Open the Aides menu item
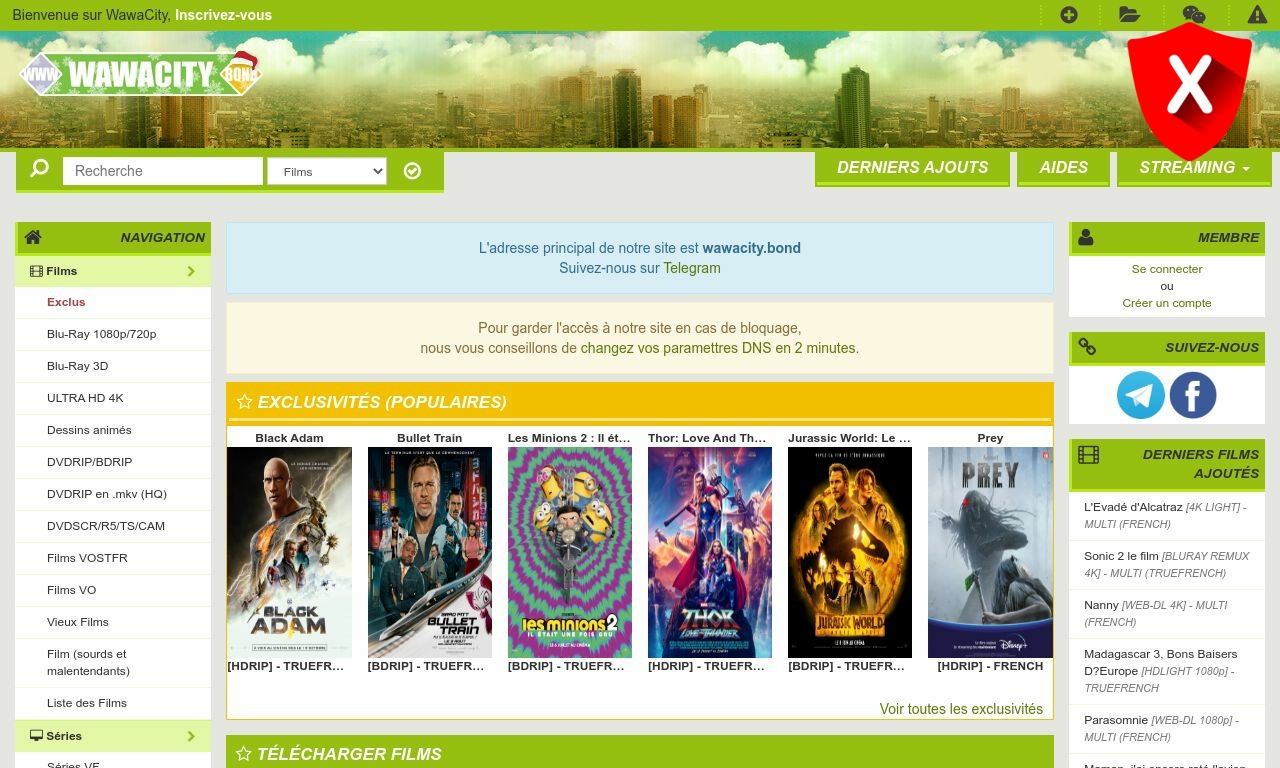Viewport: 1280px width, 768px height. coord(1063,167)
